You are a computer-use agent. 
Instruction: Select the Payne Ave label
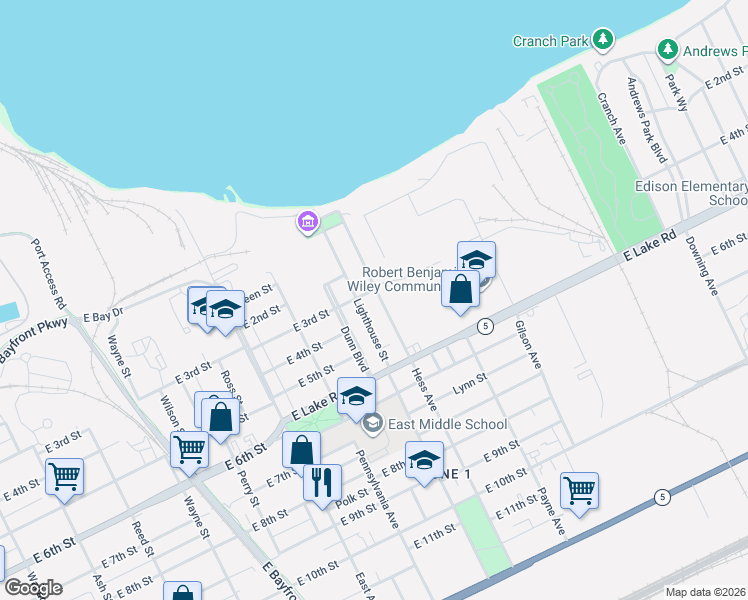[551, 511]
